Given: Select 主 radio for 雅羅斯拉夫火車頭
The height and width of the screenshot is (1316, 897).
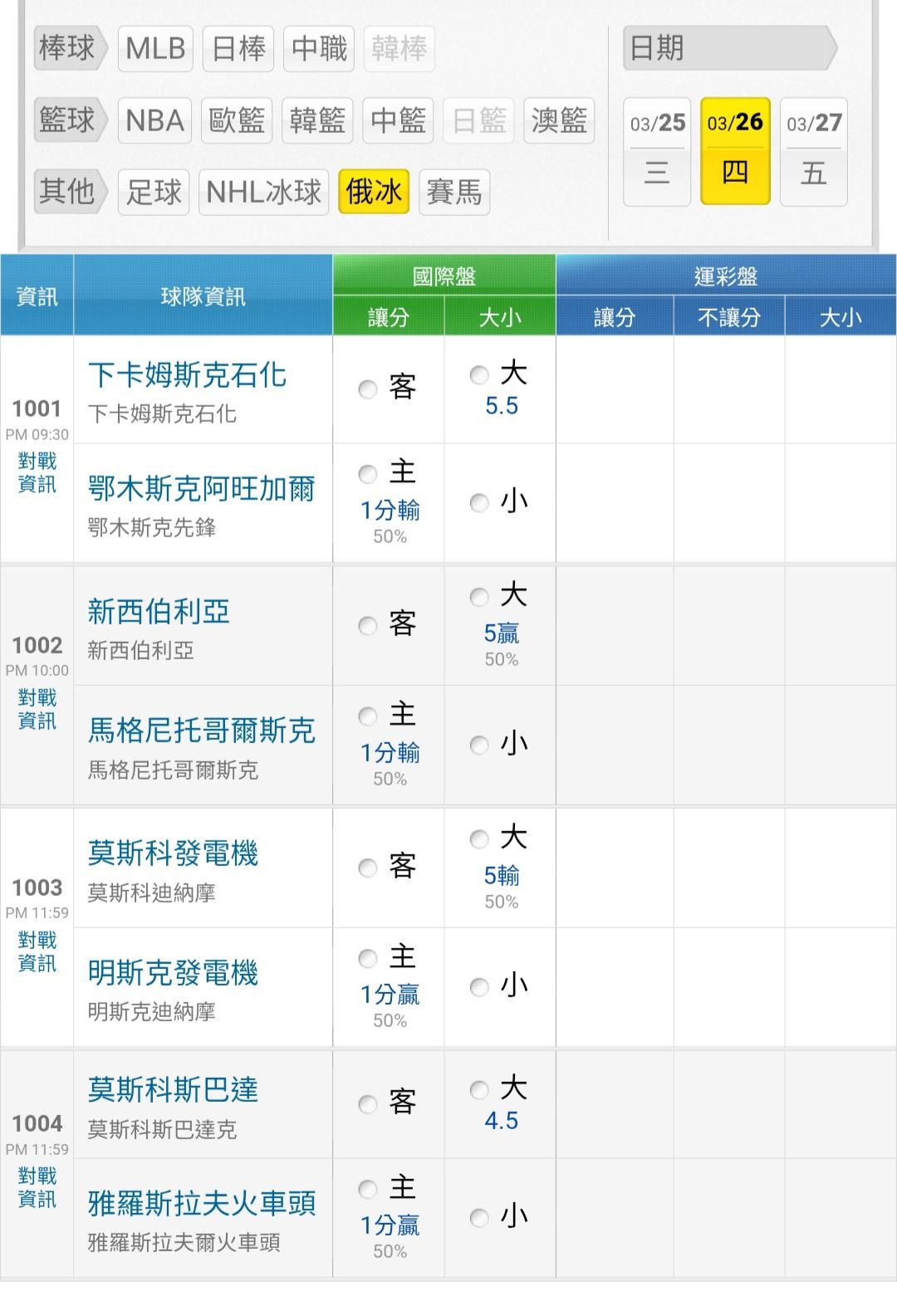Looking at the screenshot, I should pos(368,1189).
